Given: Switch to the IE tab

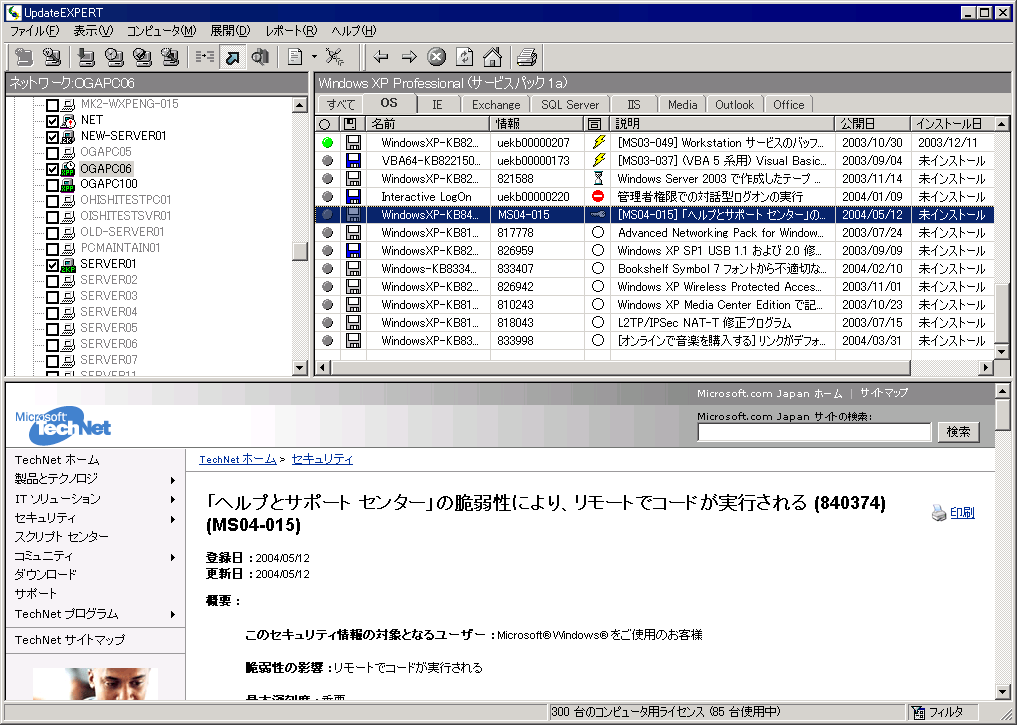Looking at the screenshot, I should click(437, 104).
